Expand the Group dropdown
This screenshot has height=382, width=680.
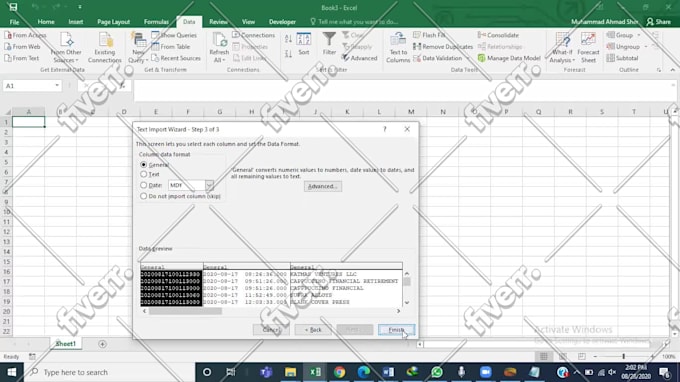639,35
